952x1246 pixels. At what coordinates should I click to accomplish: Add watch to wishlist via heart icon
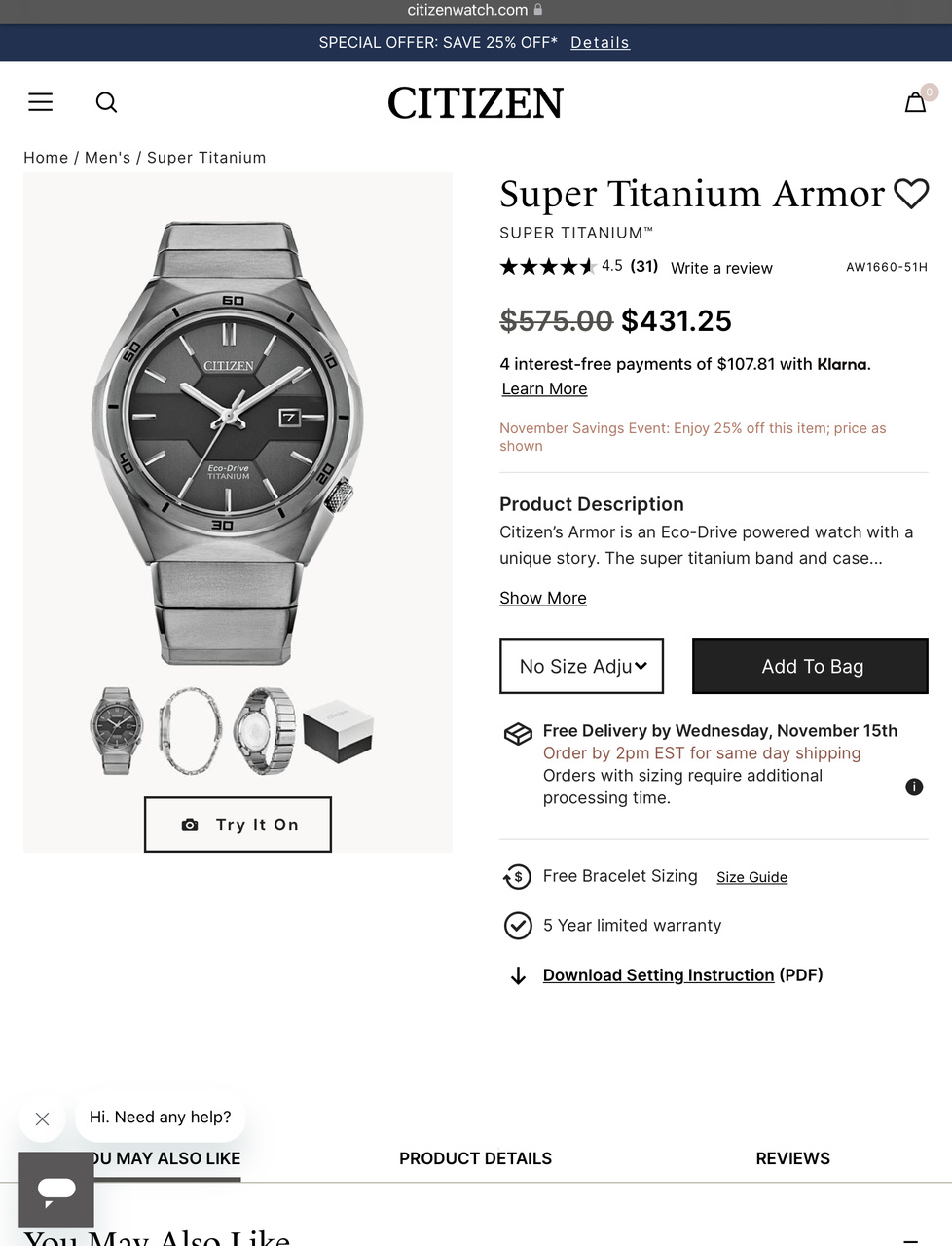click(x=911, y=194)
